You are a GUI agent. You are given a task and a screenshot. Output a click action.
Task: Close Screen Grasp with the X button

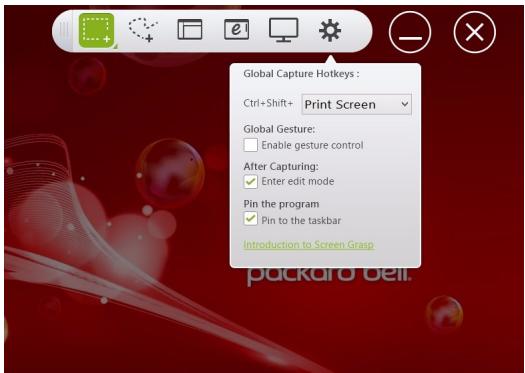[x=475, y=32]
